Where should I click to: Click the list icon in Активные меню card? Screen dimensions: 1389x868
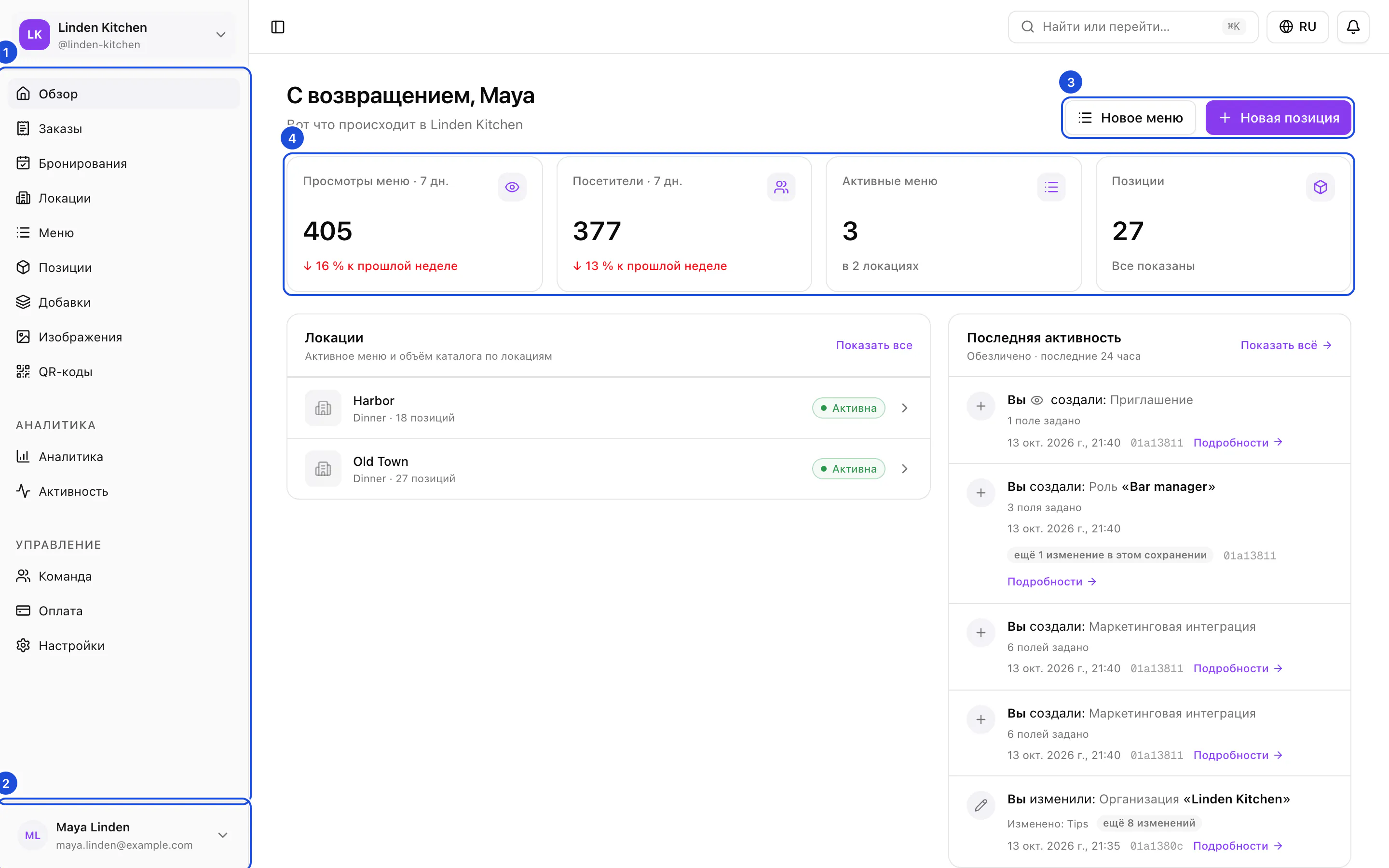1051,187
